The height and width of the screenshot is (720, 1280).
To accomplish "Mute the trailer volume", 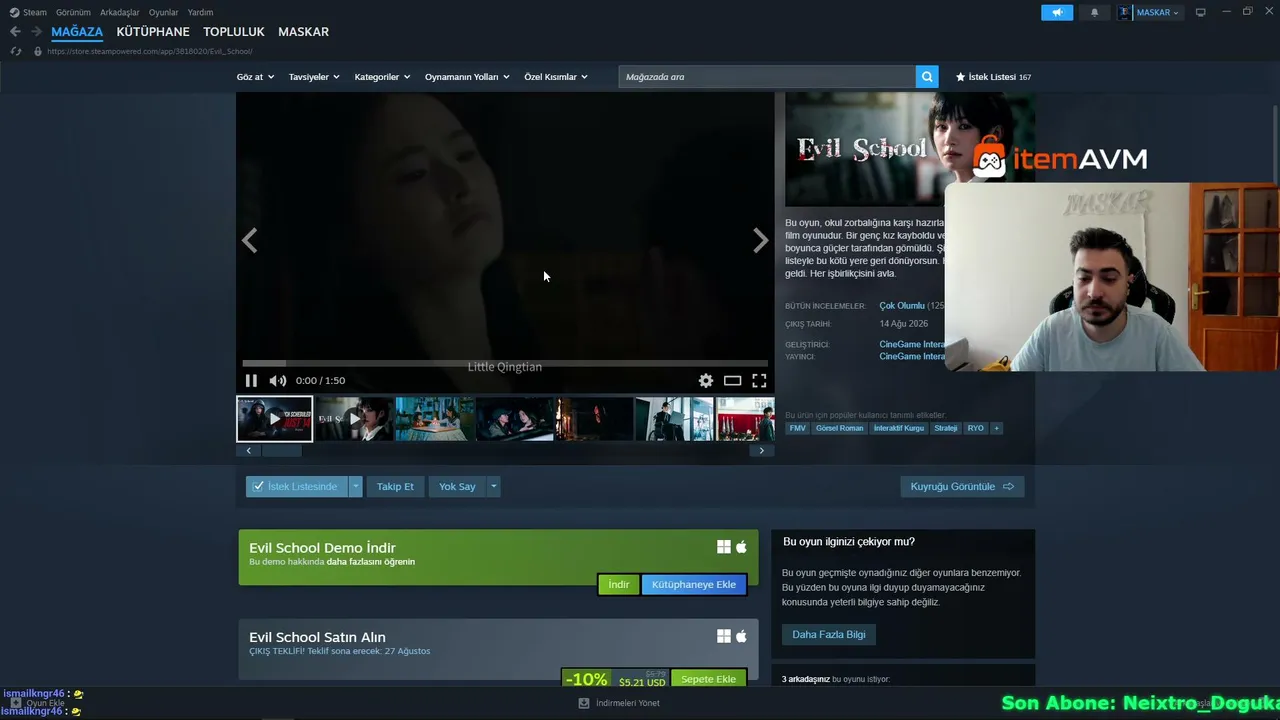I will 278,381.
